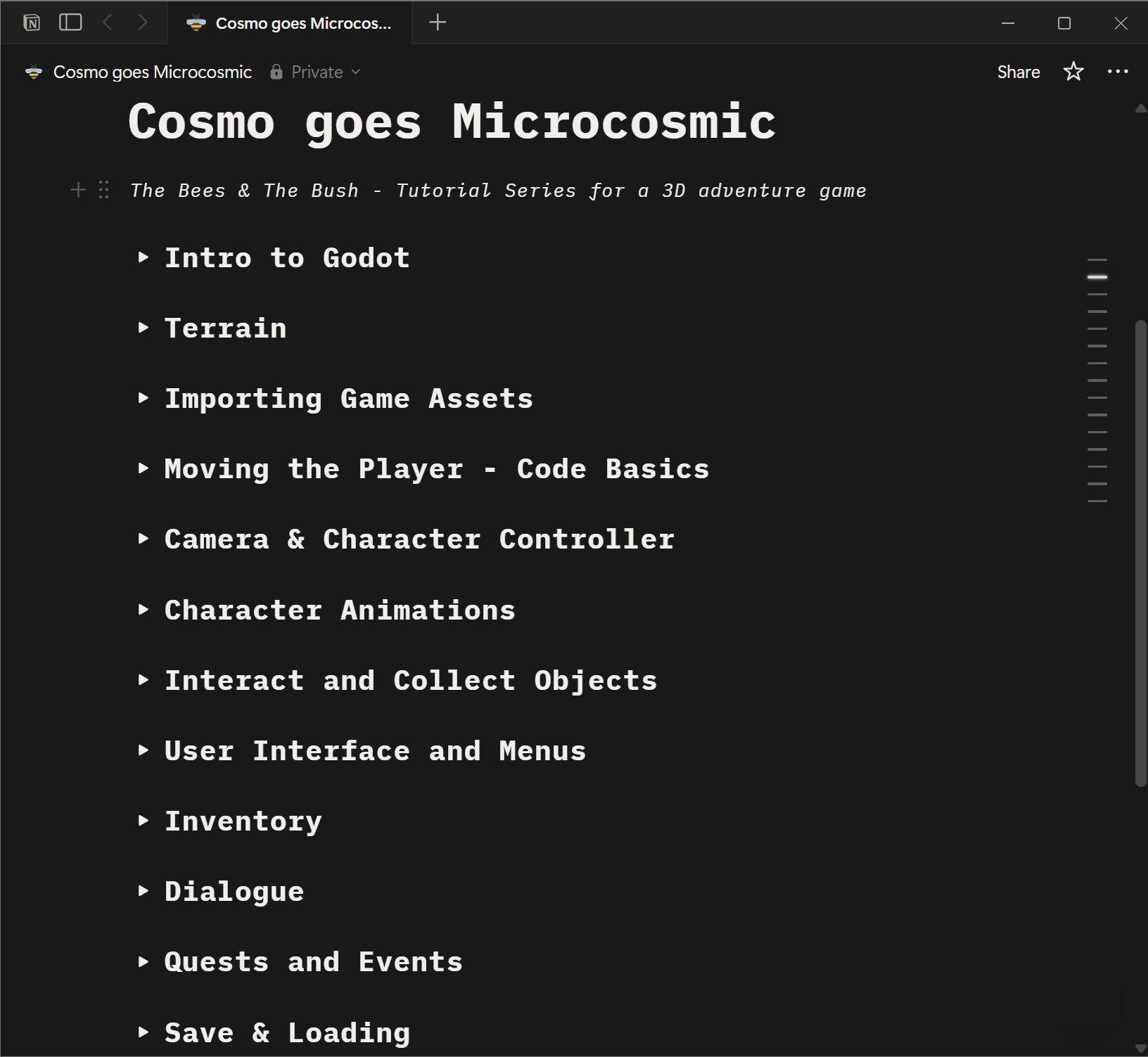Screen dimensions: 1148x1057
Task: Expand the Terrain toggle section
Action: tap(143, 328)
